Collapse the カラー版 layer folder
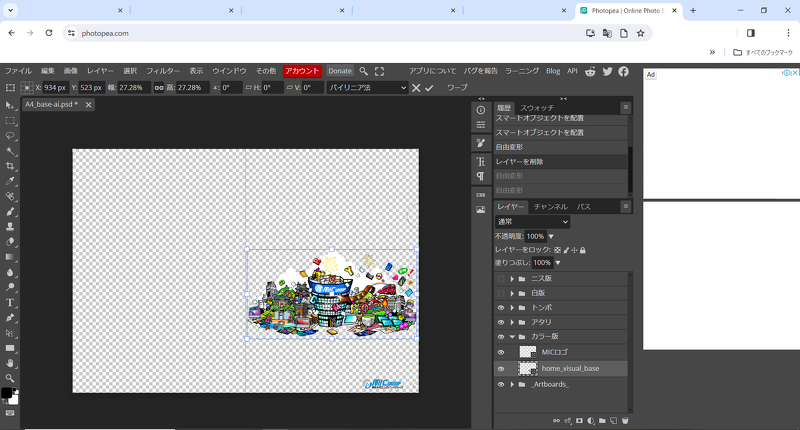This screenshot has height=430, width=800. 512,337
